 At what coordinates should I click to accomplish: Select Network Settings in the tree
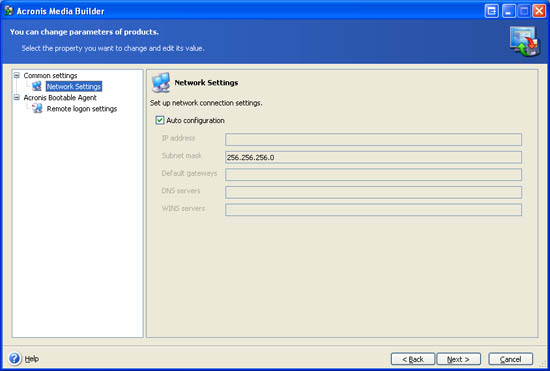(74, 86)
